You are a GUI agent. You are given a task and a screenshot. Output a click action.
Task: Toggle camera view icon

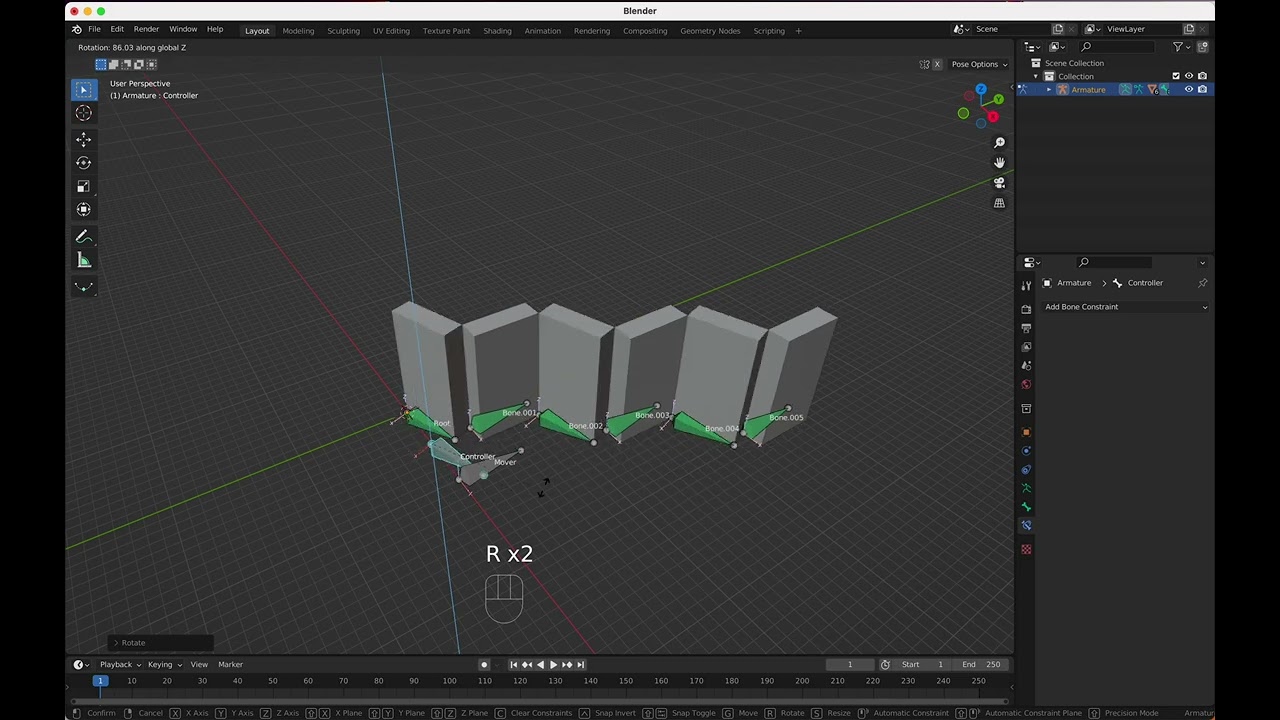click(x=999, y=183)
